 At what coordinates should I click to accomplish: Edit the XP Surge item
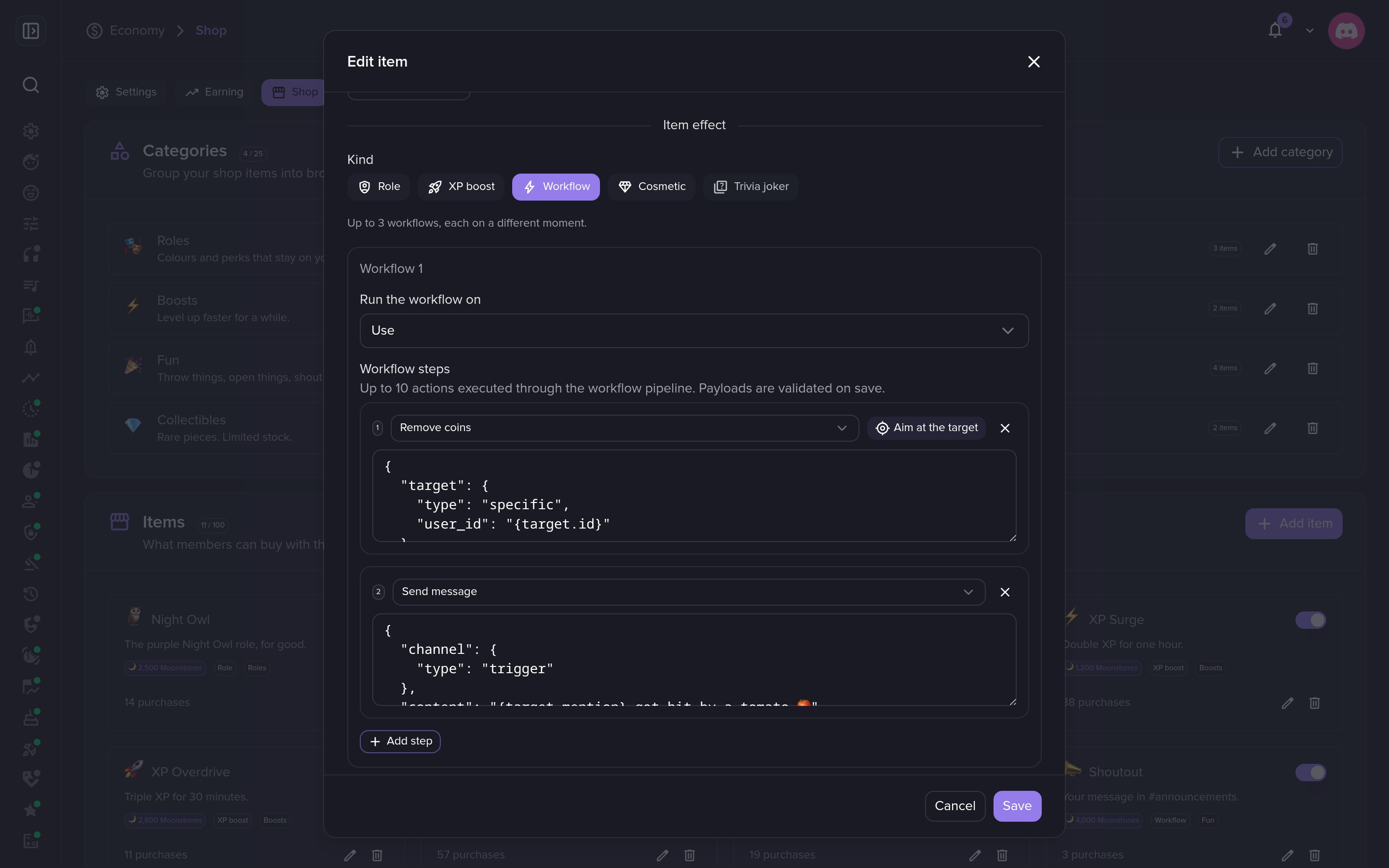1287,703
